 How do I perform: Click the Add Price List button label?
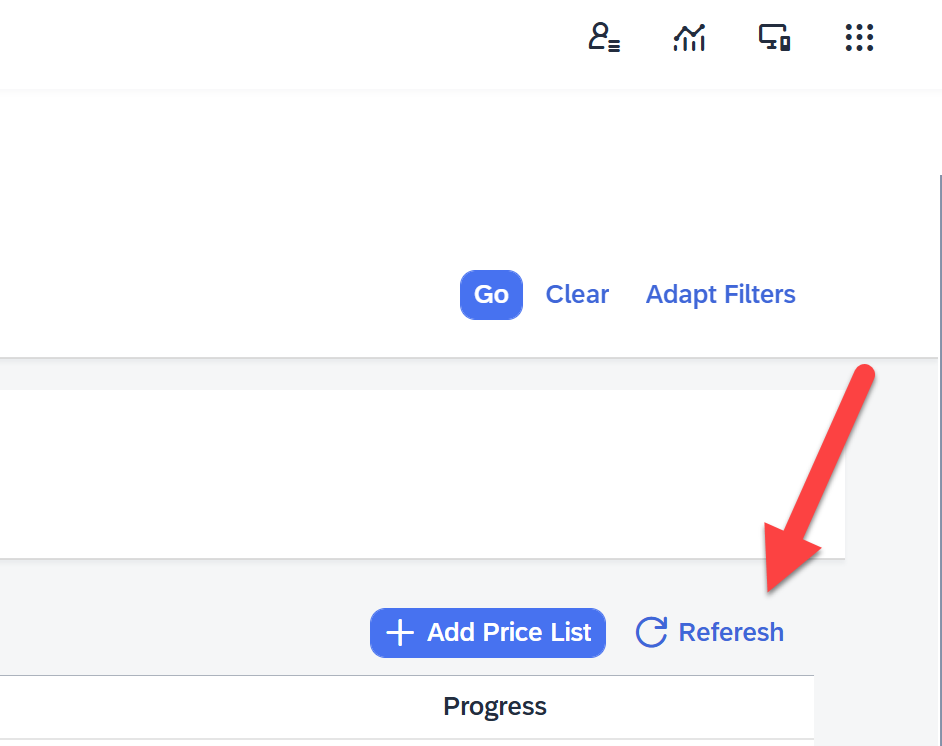509,633
